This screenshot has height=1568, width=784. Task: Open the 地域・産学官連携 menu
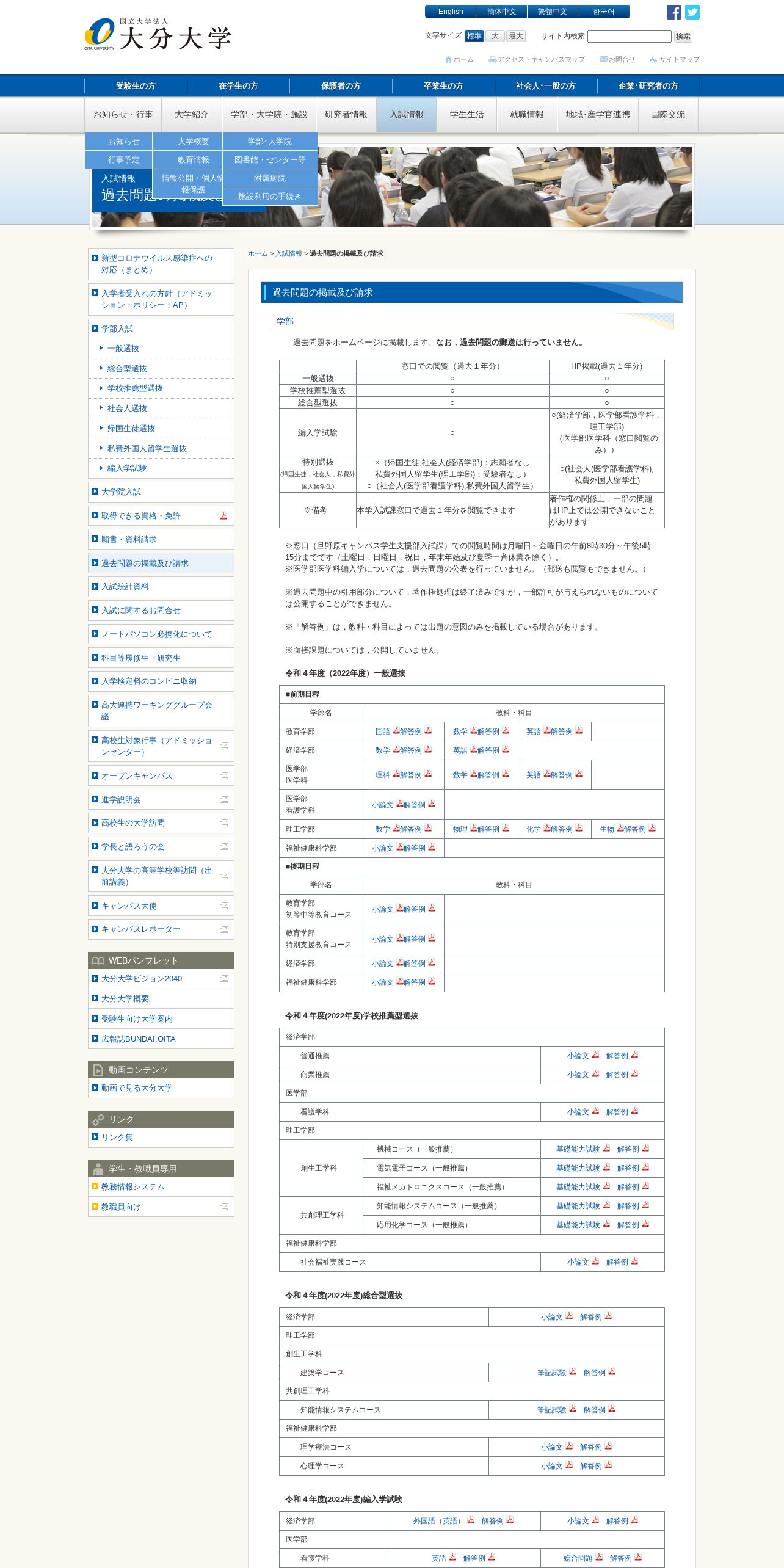coord(598,115)
